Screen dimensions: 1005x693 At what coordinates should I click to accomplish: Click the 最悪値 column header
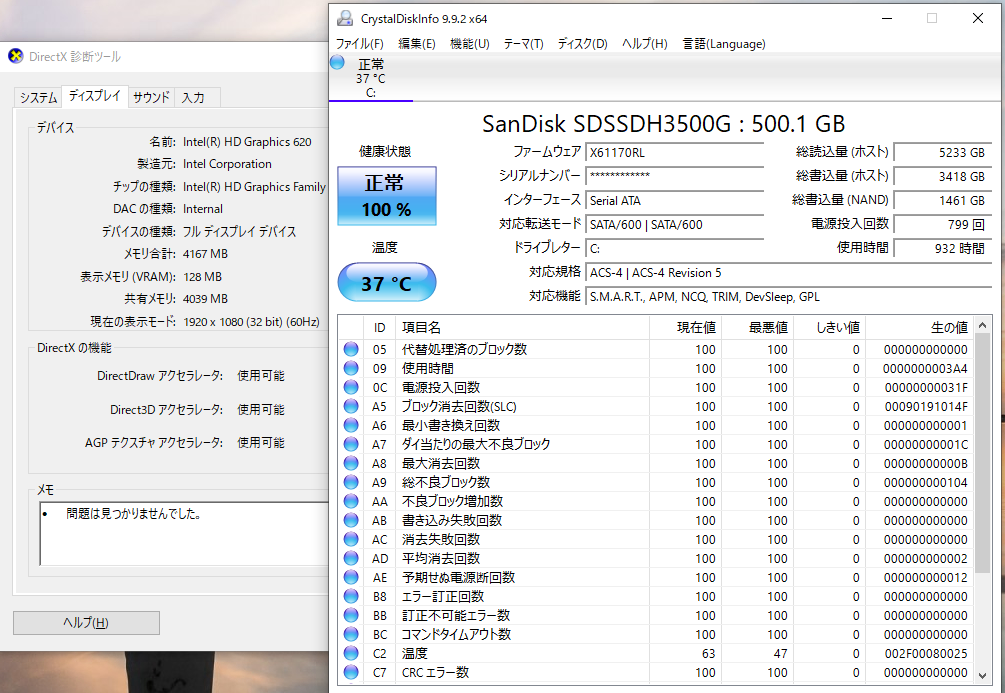click(757, 328)
